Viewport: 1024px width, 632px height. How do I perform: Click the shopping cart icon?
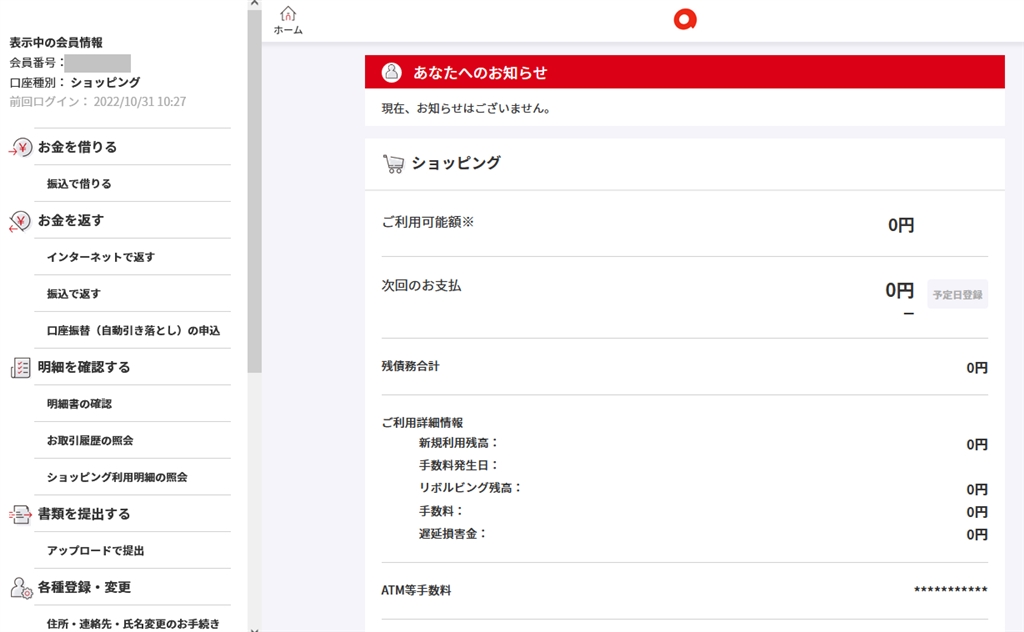pos(393,163)
